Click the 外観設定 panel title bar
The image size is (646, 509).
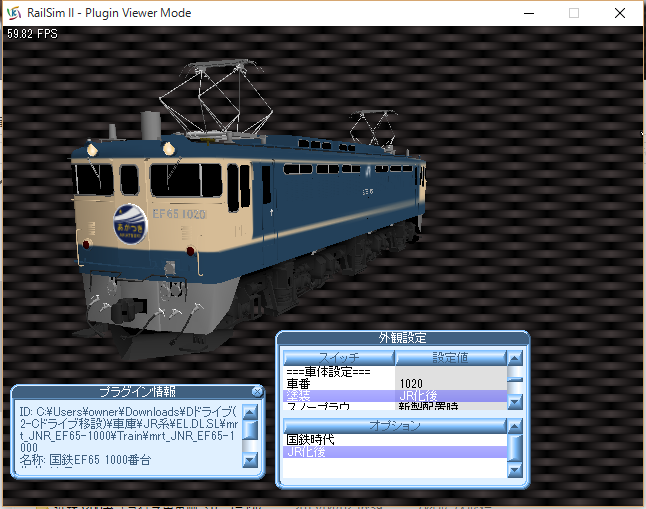click(x=402, y=338)
